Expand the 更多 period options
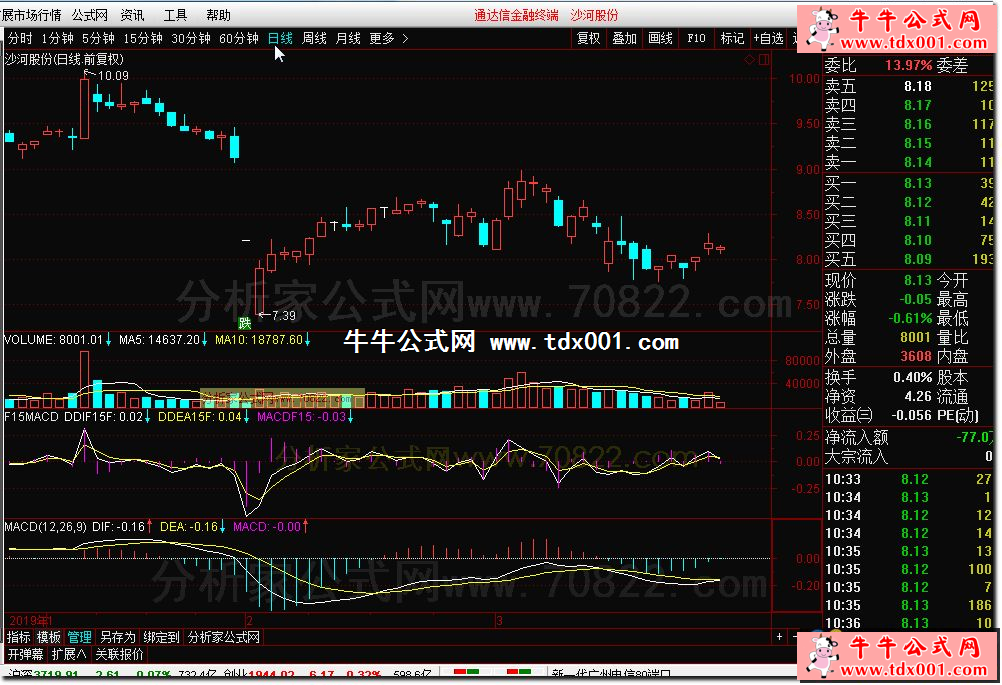 coord(388,38)
